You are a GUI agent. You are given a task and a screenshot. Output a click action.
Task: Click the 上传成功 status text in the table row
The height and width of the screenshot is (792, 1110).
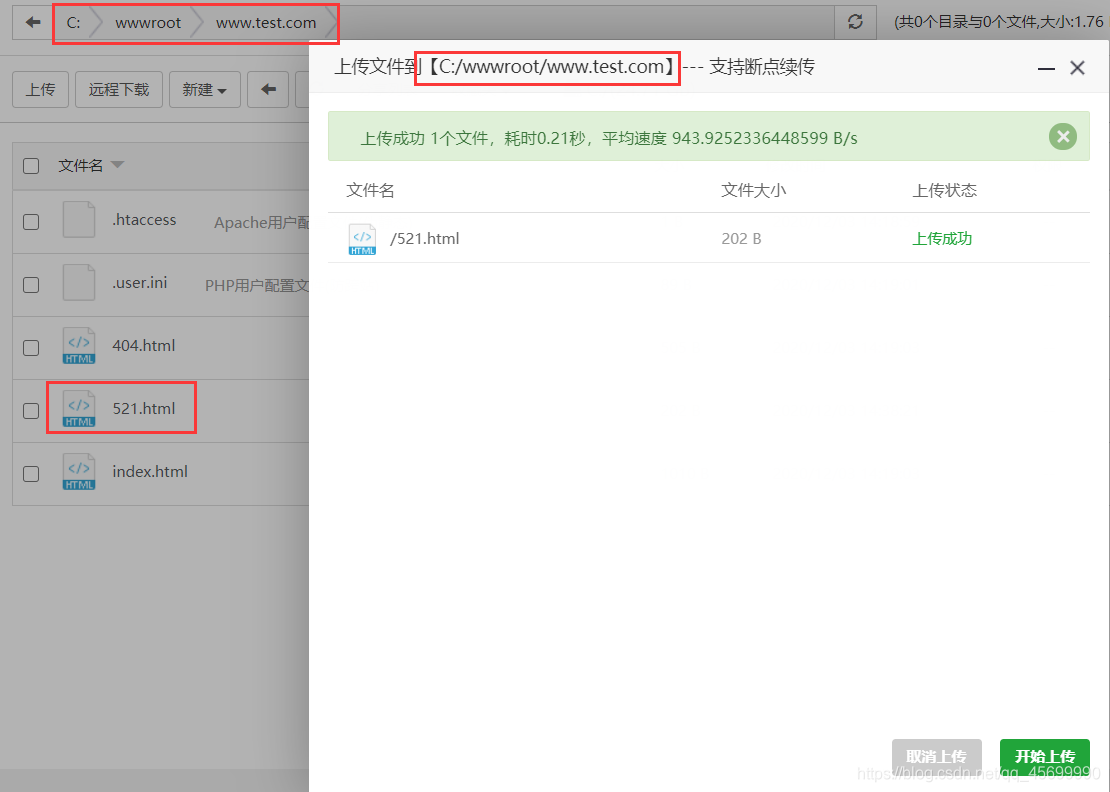click(942, 239)
